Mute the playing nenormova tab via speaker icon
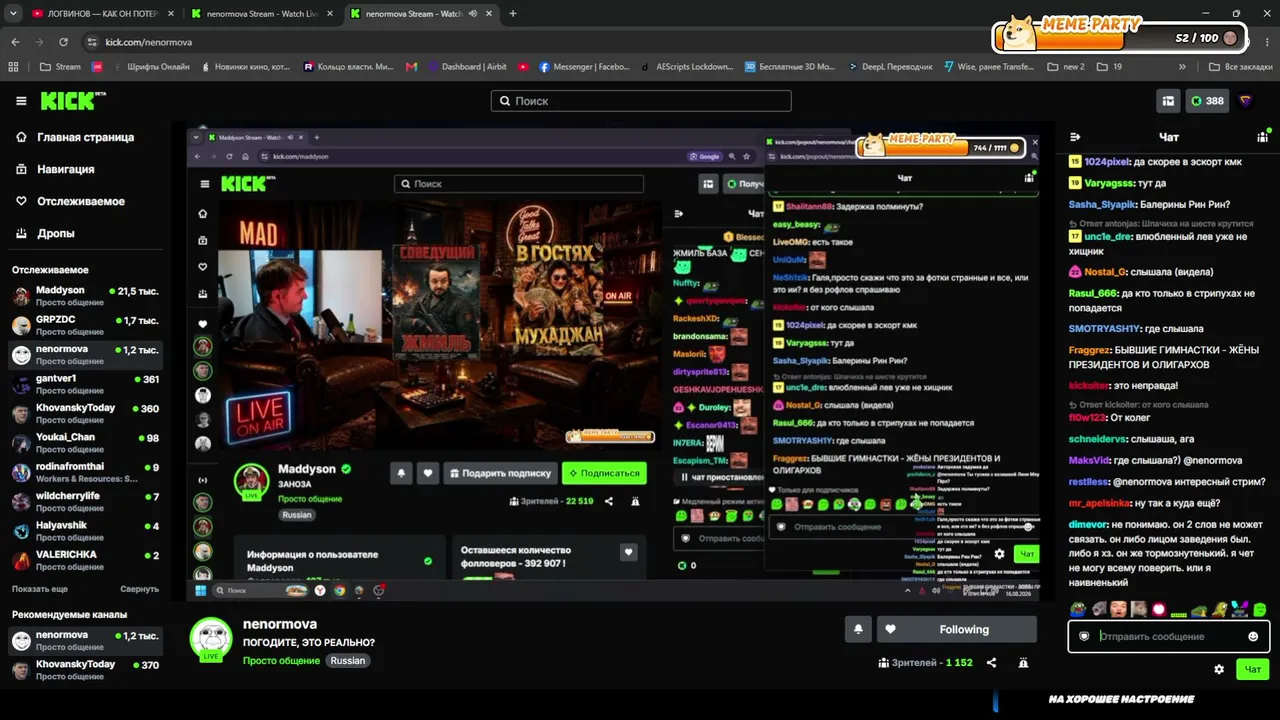 (x=473, y=14)
